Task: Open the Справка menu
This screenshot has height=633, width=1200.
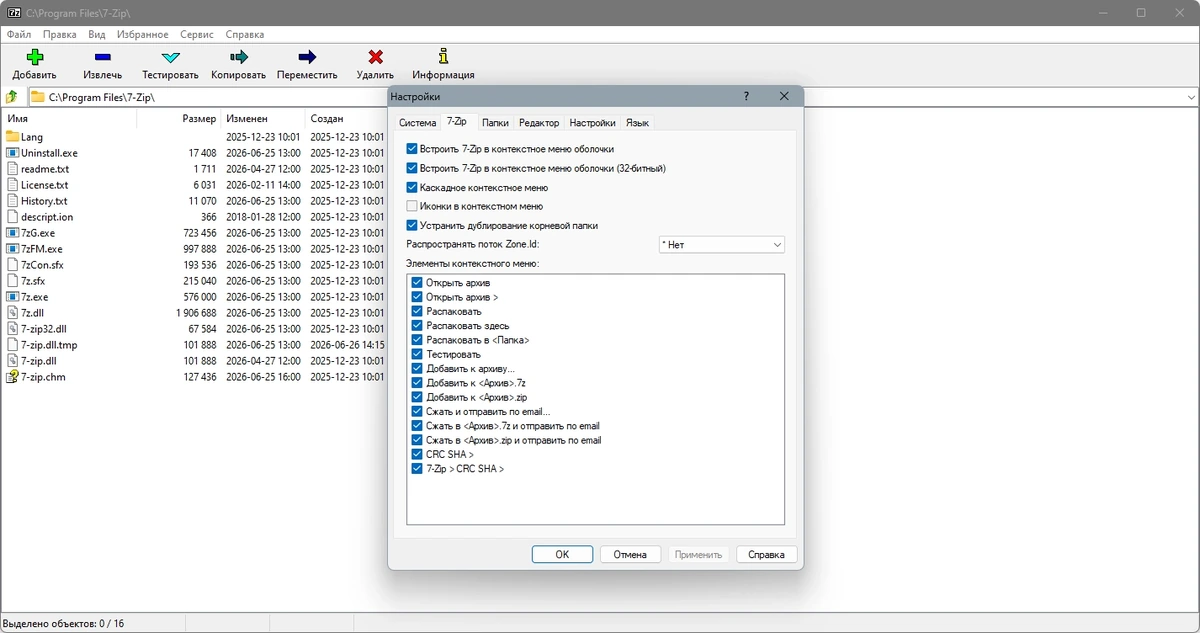Action: pos(245,34)
